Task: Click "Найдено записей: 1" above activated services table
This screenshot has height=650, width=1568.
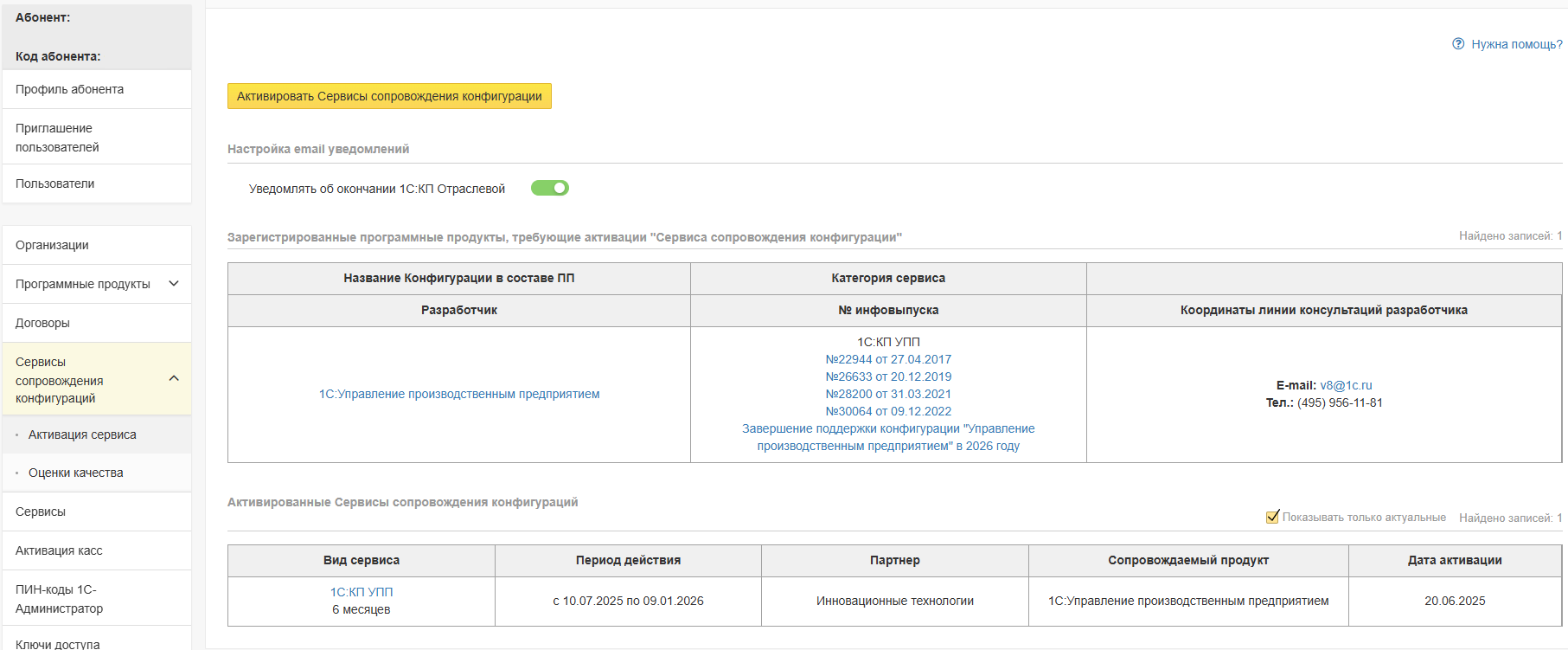Action: point(1511,518)
